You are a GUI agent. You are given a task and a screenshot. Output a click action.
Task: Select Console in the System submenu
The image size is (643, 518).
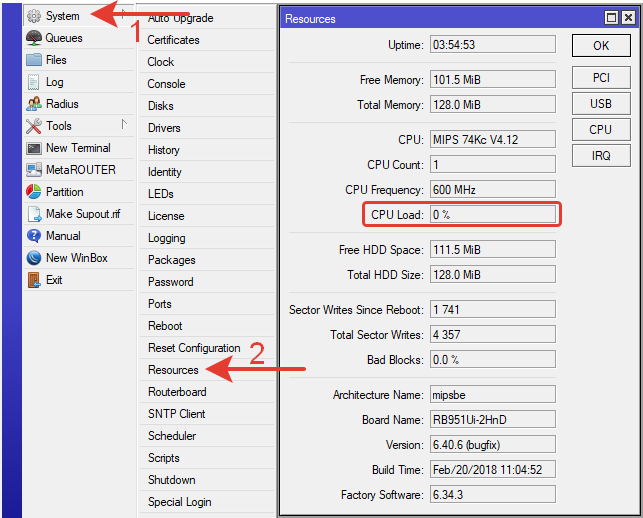click(x=207, y=84)
